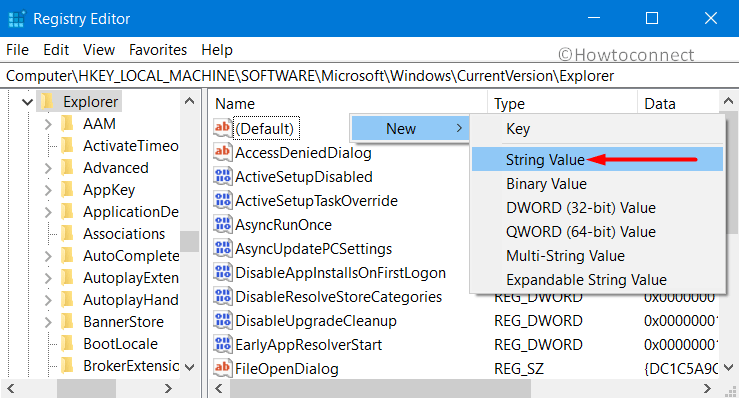Click the Explorer folder icon in tree
The width and height of the screenshot is (739, 398).
(47, 102)
